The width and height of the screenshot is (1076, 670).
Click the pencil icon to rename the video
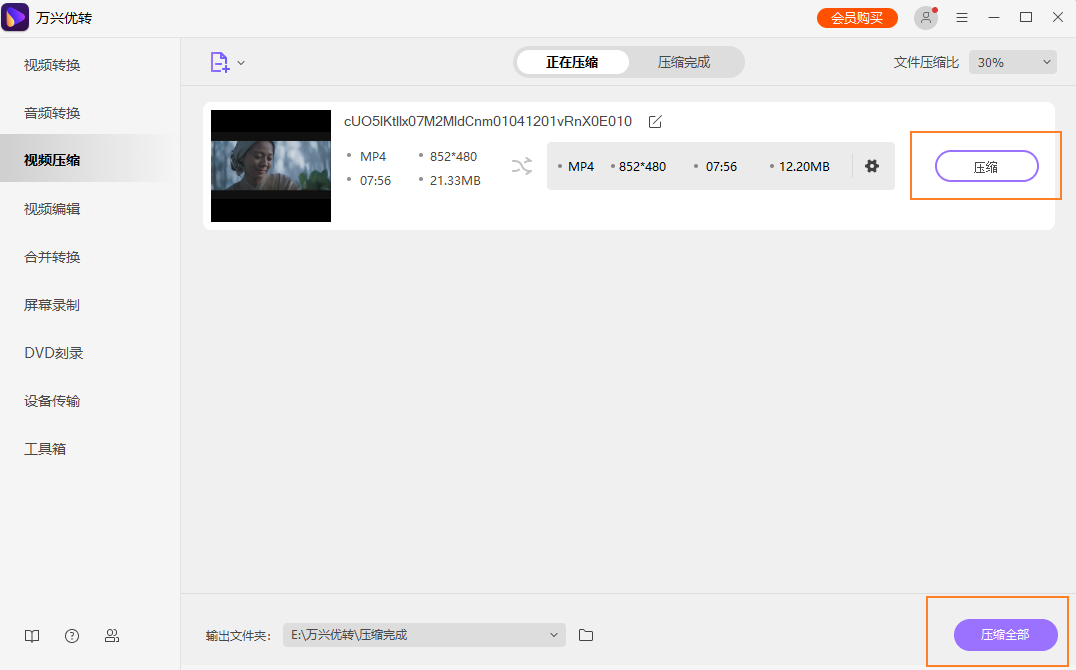pyautogui.click(x=655, y=122)
